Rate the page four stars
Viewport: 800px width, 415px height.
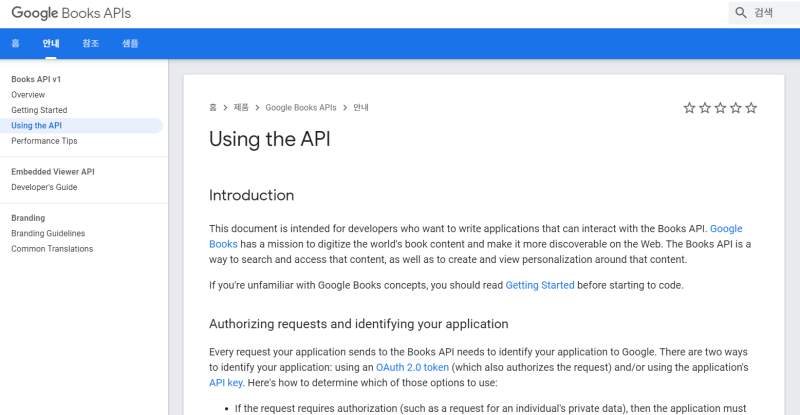pyautogui.click(x=736, y=108)
